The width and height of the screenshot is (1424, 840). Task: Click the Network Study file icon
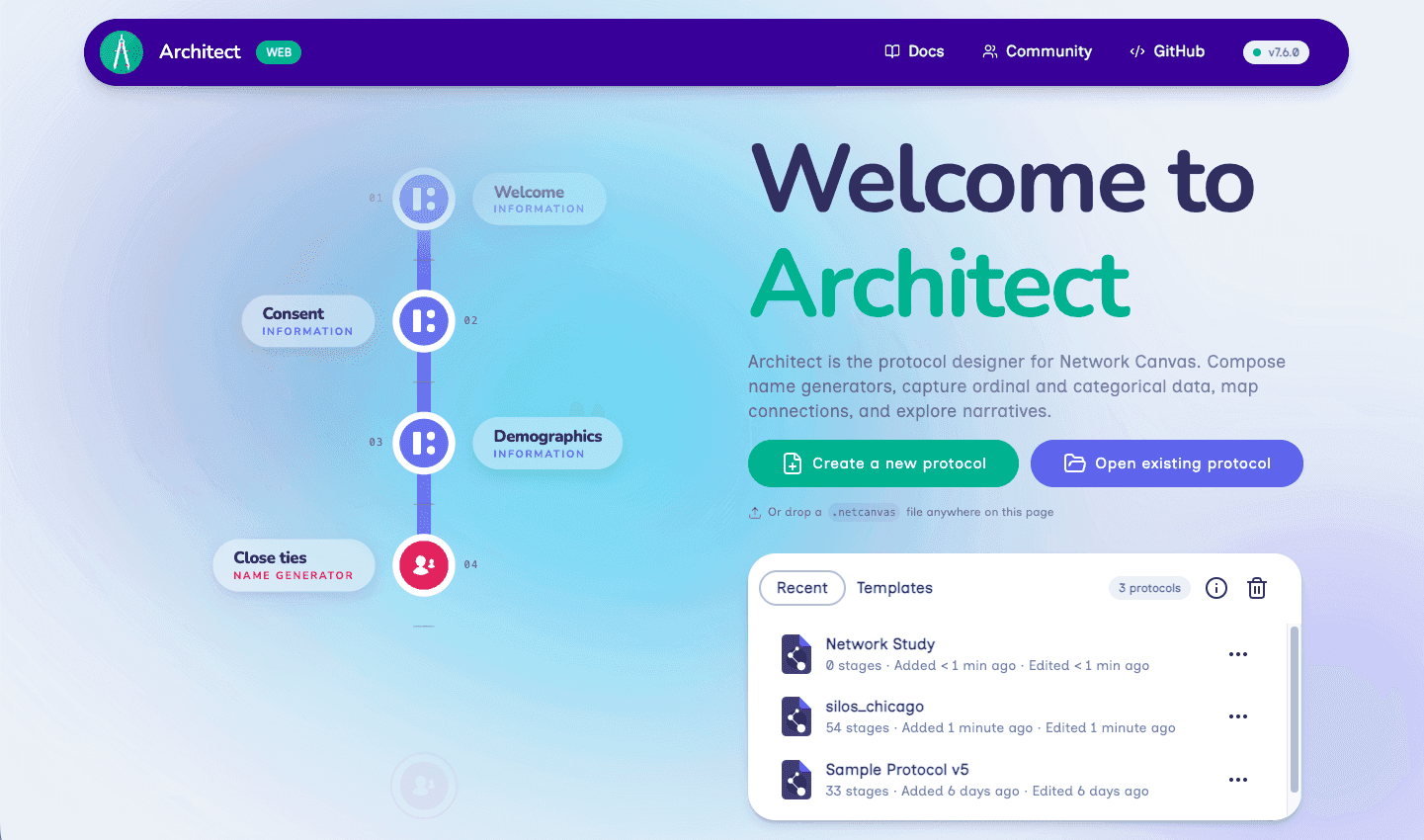[x=796, y=654]
